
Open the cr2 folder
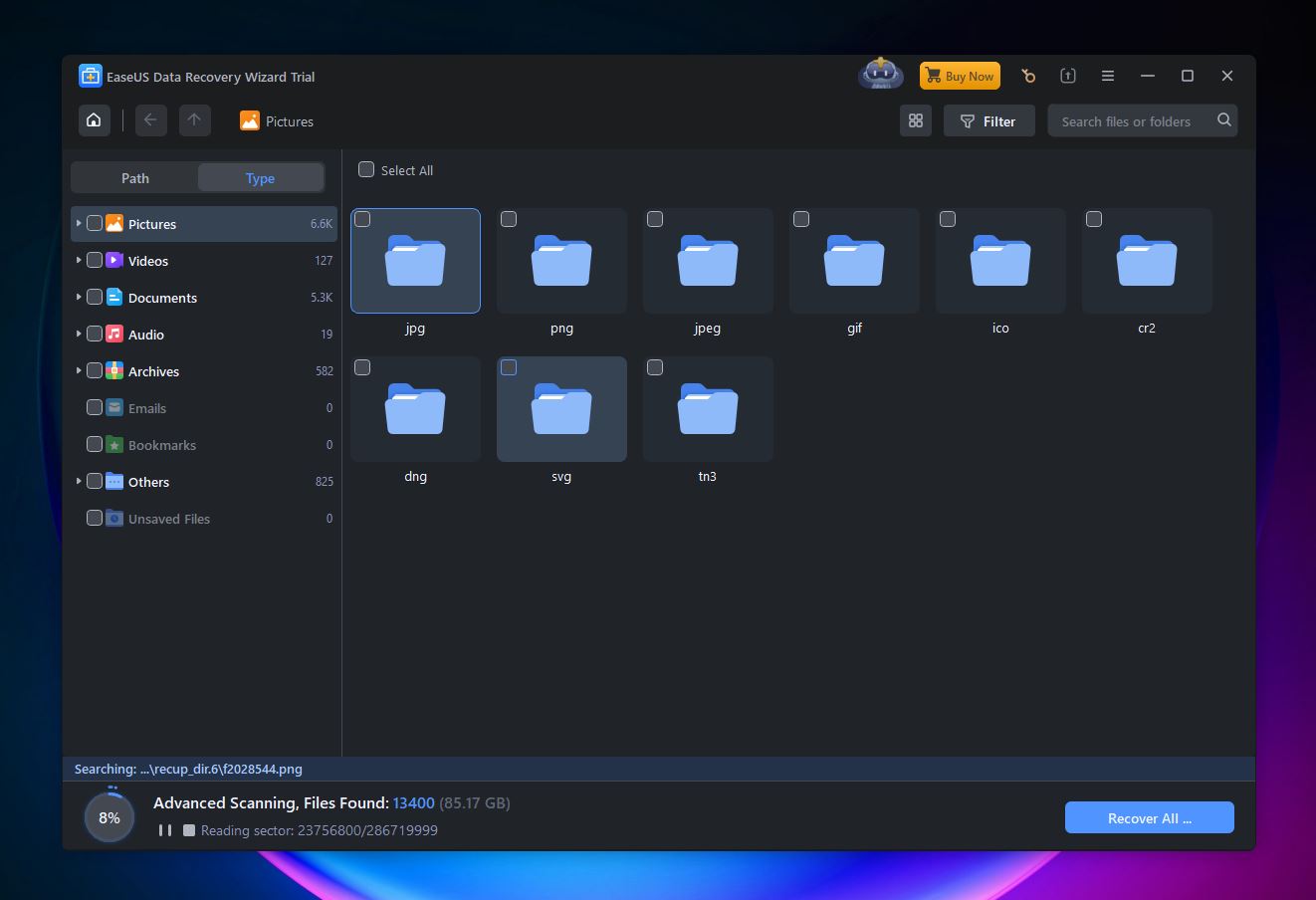pos(1147,261)
